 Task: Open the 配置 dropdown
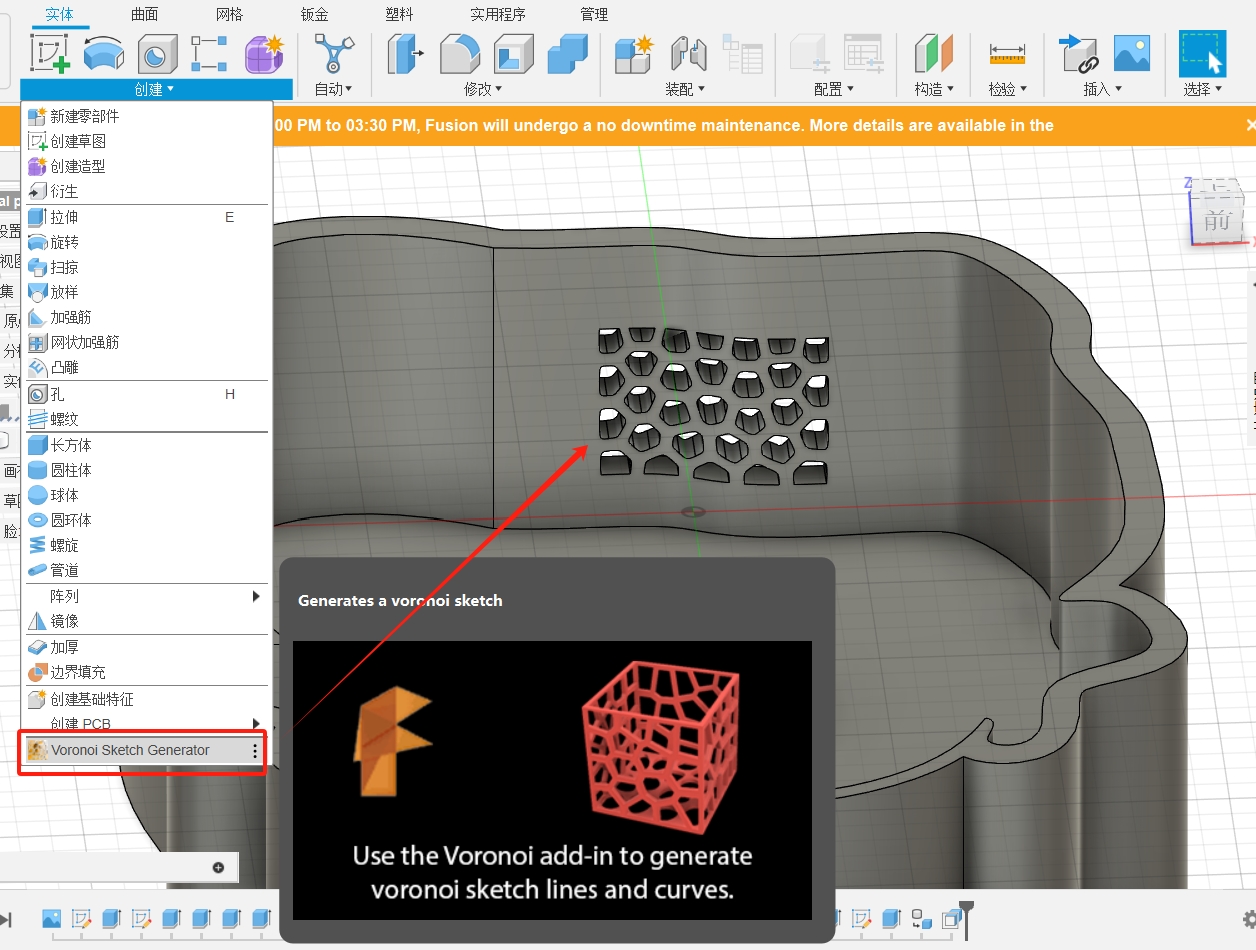pyautogui.click(x=834, y=89)
